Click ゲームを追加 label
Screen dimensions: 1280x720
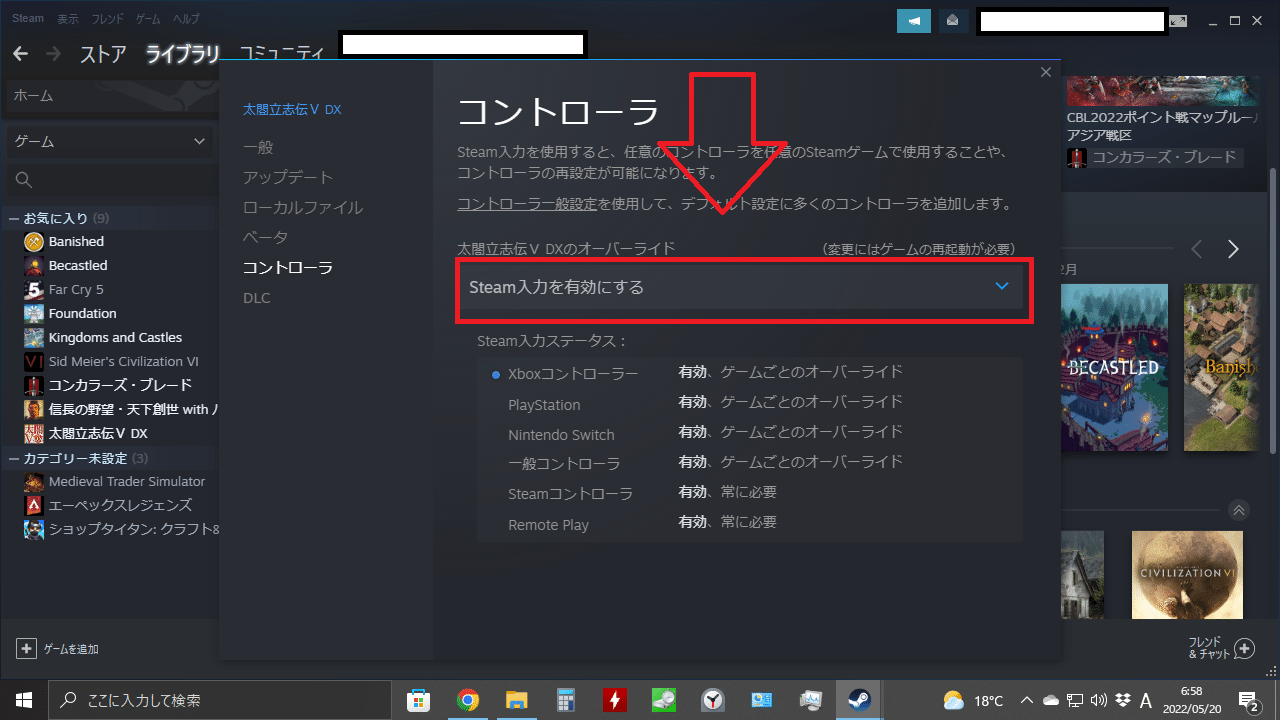click(71, 649)
